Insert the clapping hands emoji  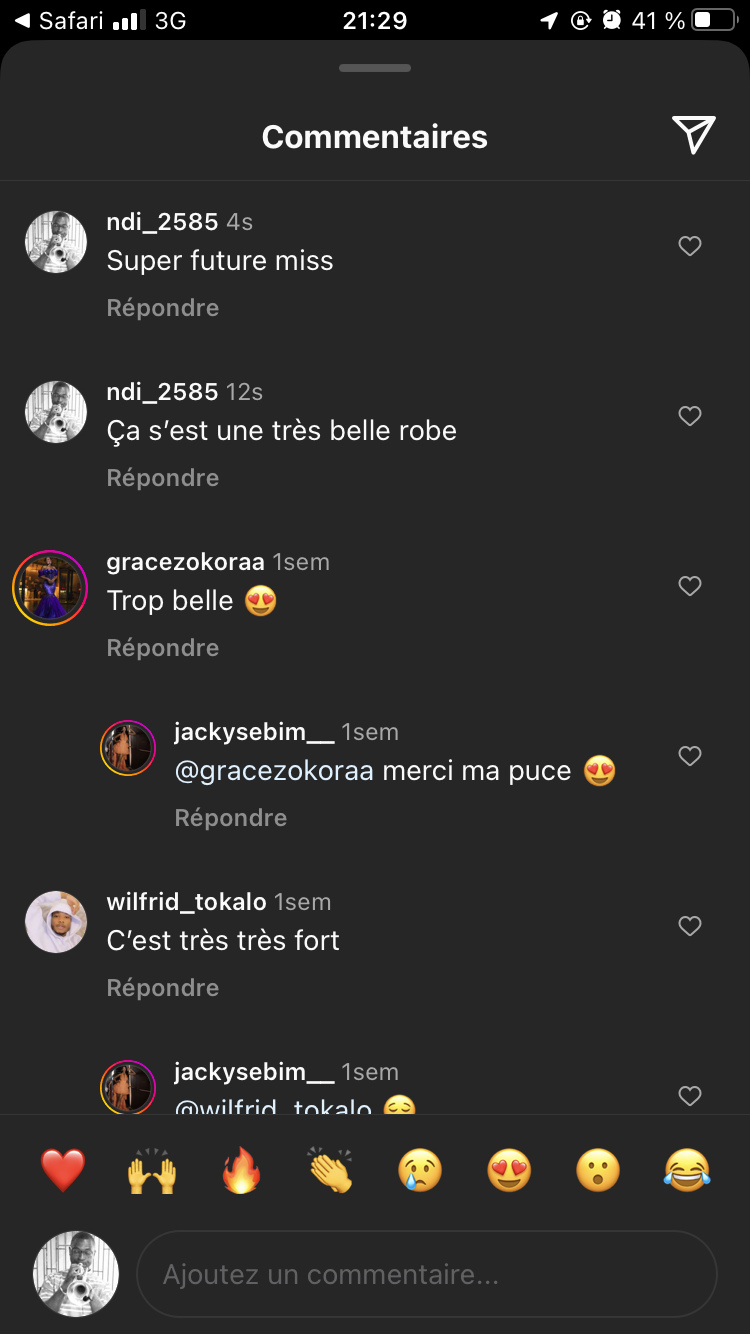(330, 1170)
